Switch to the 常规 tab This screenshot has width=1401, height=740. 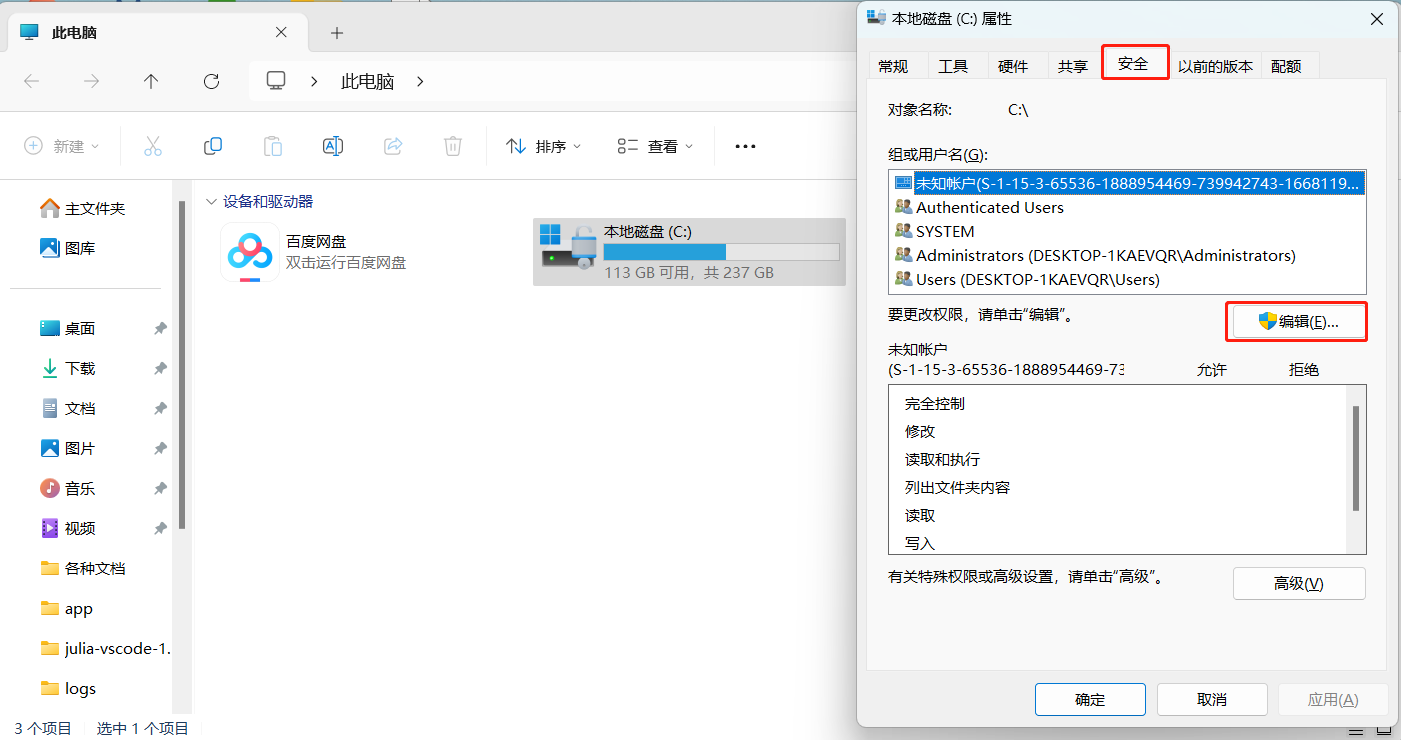[x=893, y=66]
